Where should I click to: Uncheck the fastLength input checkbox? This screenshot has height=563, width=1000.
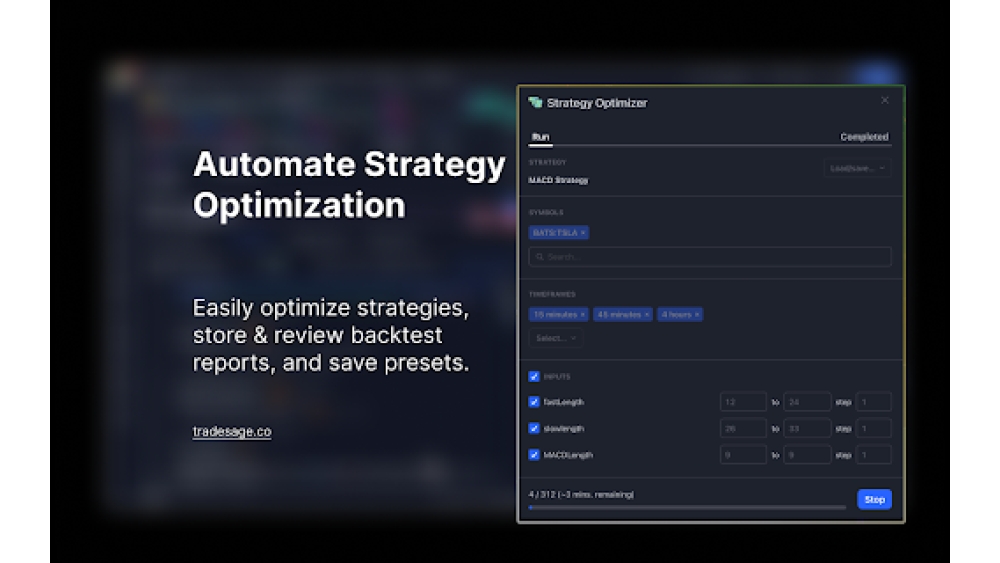coord(534,402)
